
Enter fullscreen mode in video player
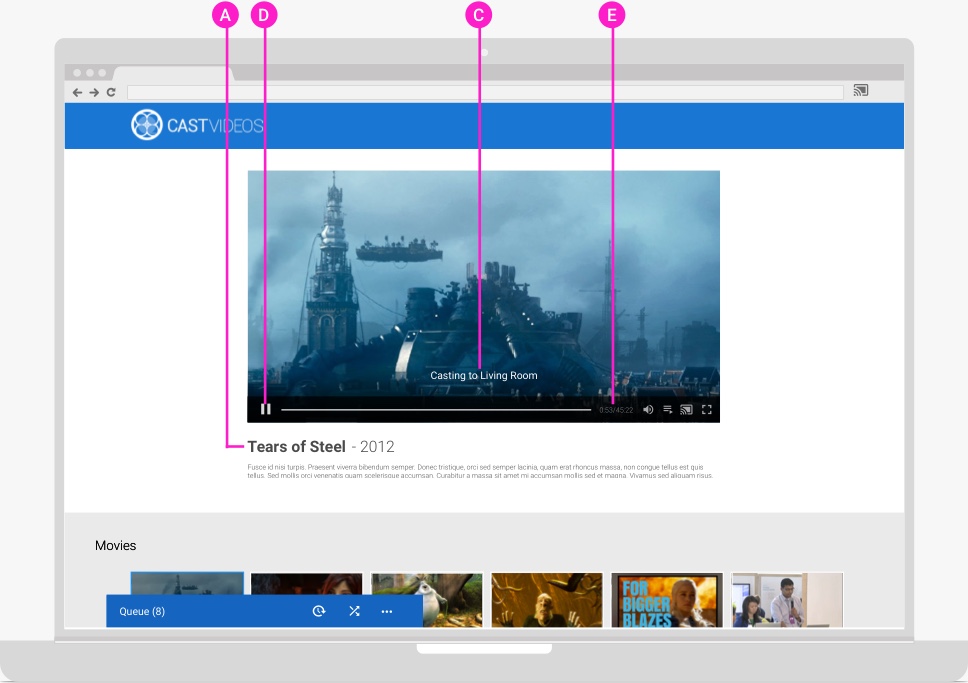pyautogui.click(x=706, y=409)
